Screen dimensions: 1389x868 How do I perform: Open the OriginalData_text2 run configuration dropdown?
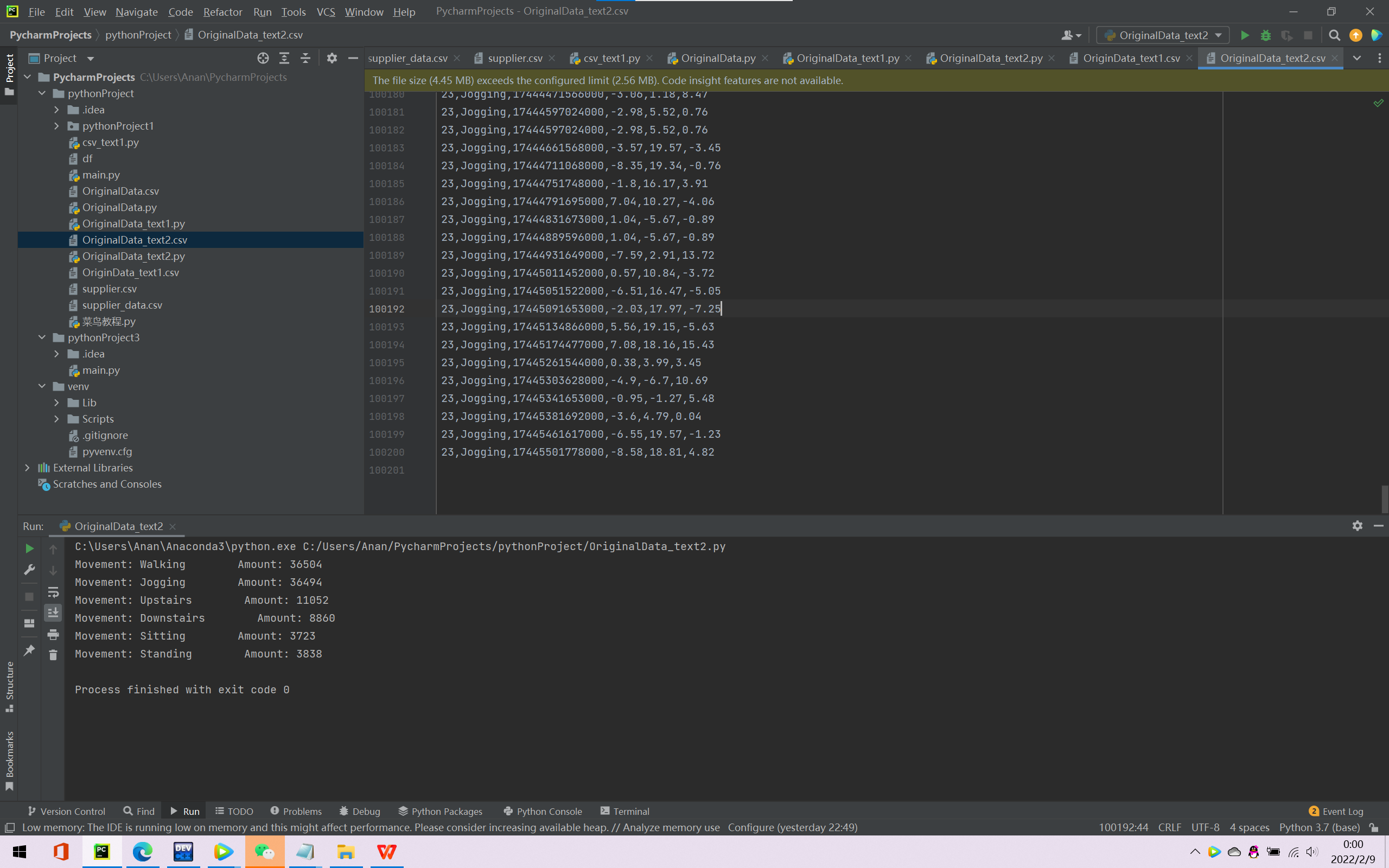click(x=1163, y=36)
